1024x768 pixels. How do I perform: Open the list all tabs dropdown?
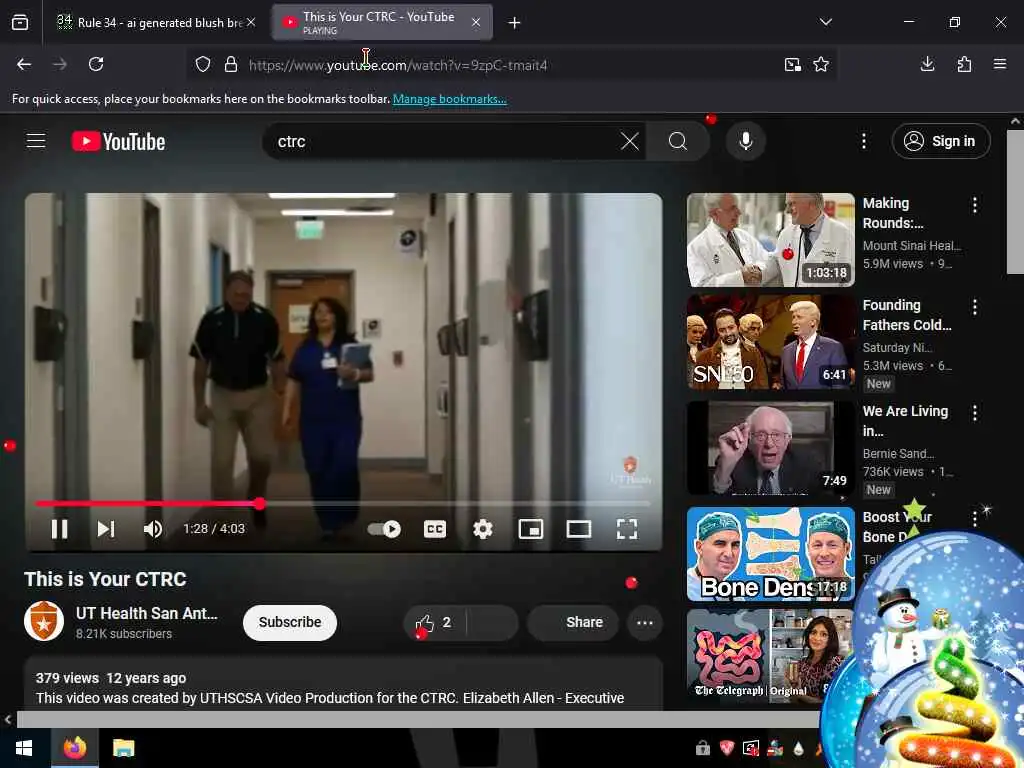coord(825,22)
